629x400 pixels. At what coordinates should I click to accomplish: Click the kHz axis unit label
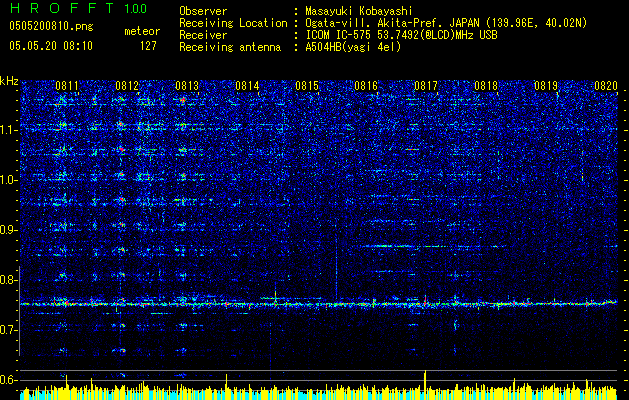(9, 81)
